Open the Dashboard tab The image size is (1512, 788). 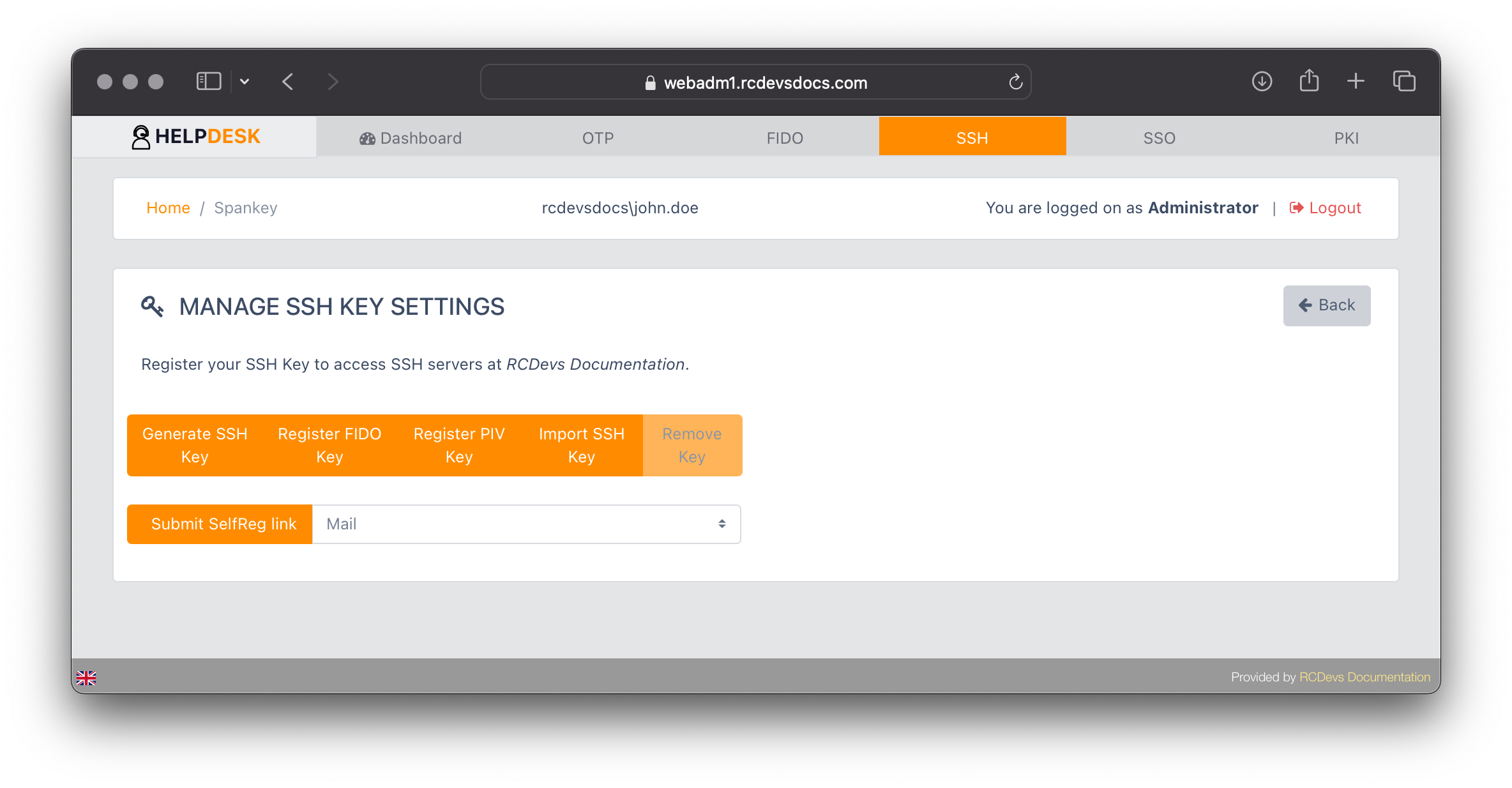[411, 138]
